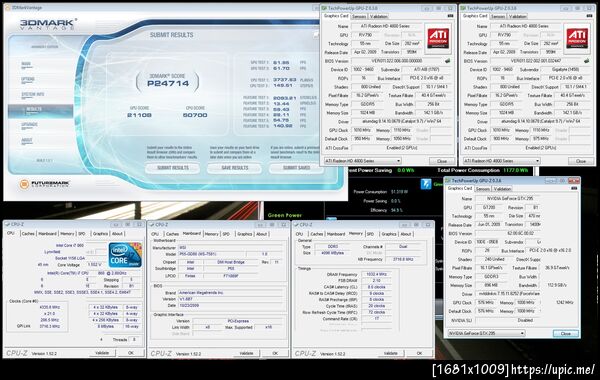Click Close button in ATI AIB GPU-Z window
Viewport: 600px width, 380px height.
(x=442, y=161)
